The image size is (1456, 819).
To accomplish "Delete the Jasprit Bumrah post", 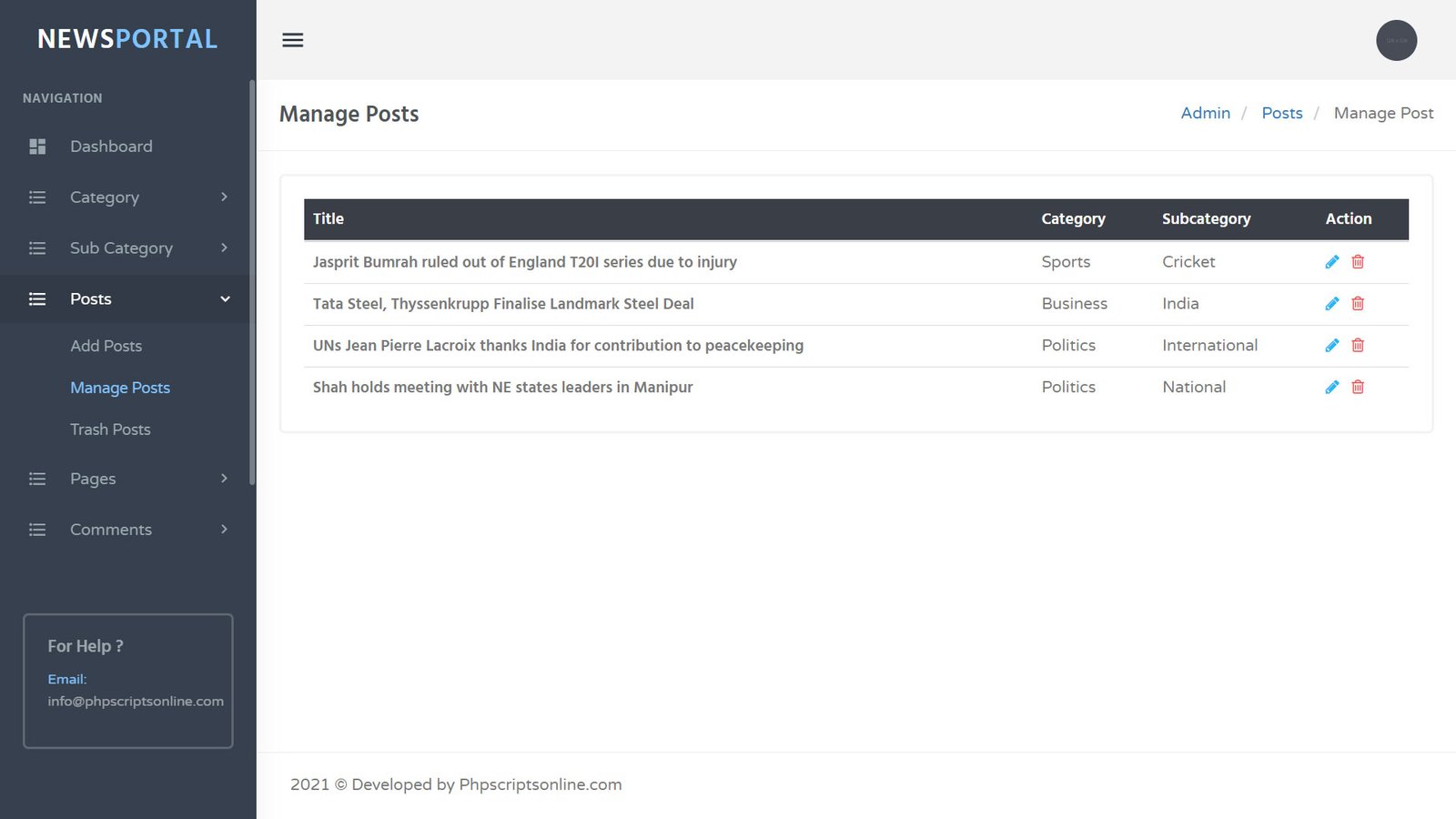I will tap(1358, 262).
